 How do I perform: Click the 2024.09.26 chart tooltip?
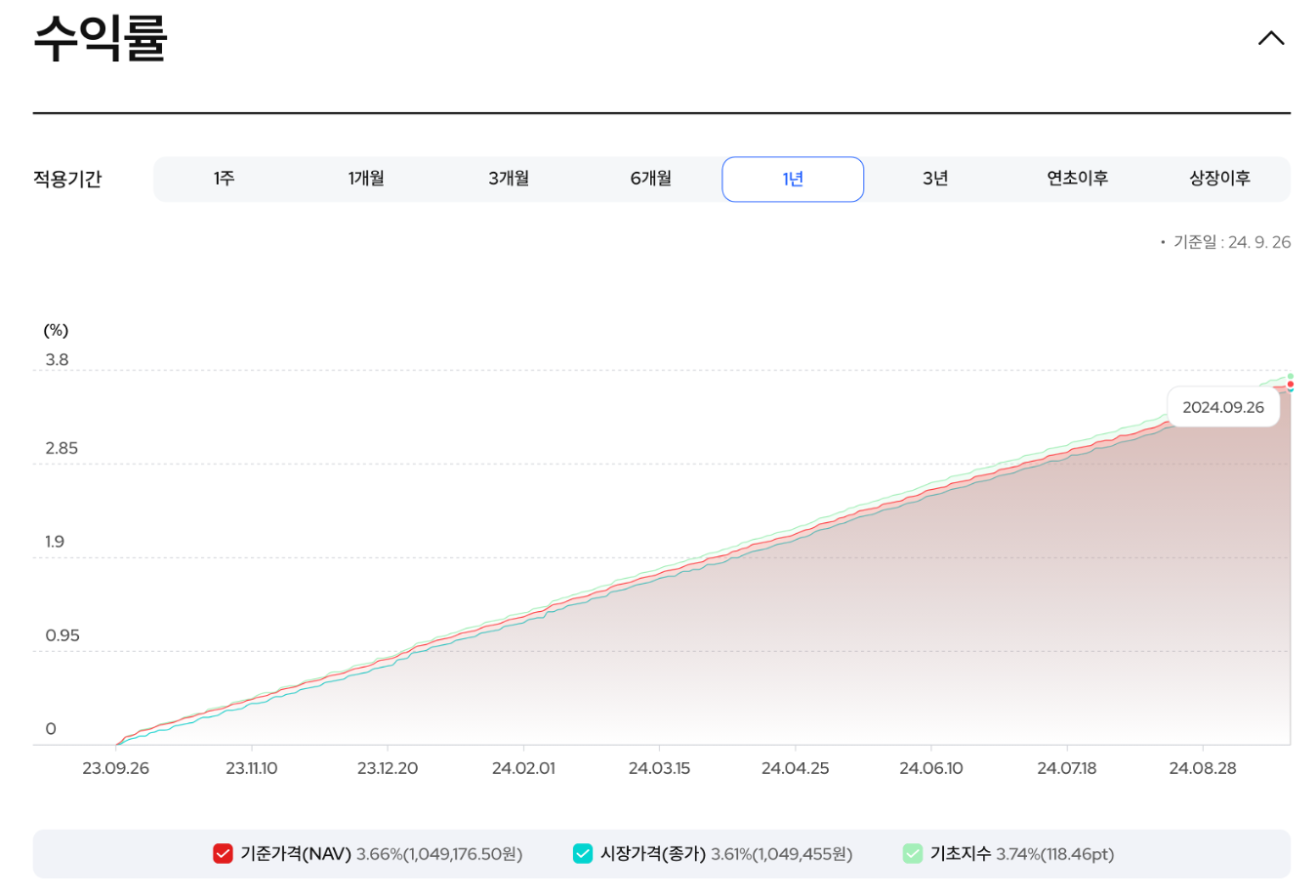click(1223, 407)
